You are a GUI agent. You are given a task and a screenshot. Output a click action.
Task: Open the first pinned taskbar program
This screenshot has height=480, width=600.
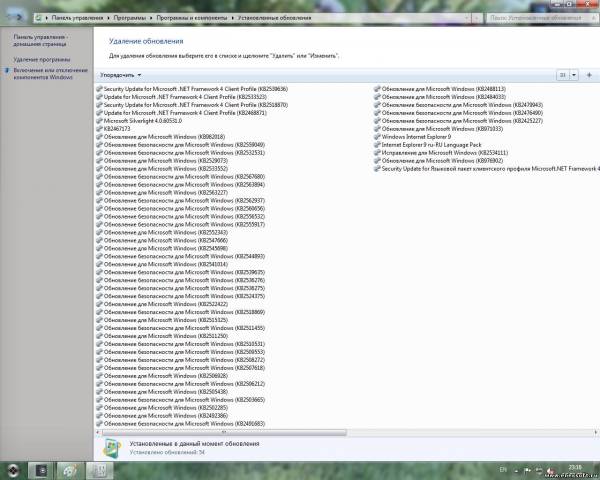[41, 470]
